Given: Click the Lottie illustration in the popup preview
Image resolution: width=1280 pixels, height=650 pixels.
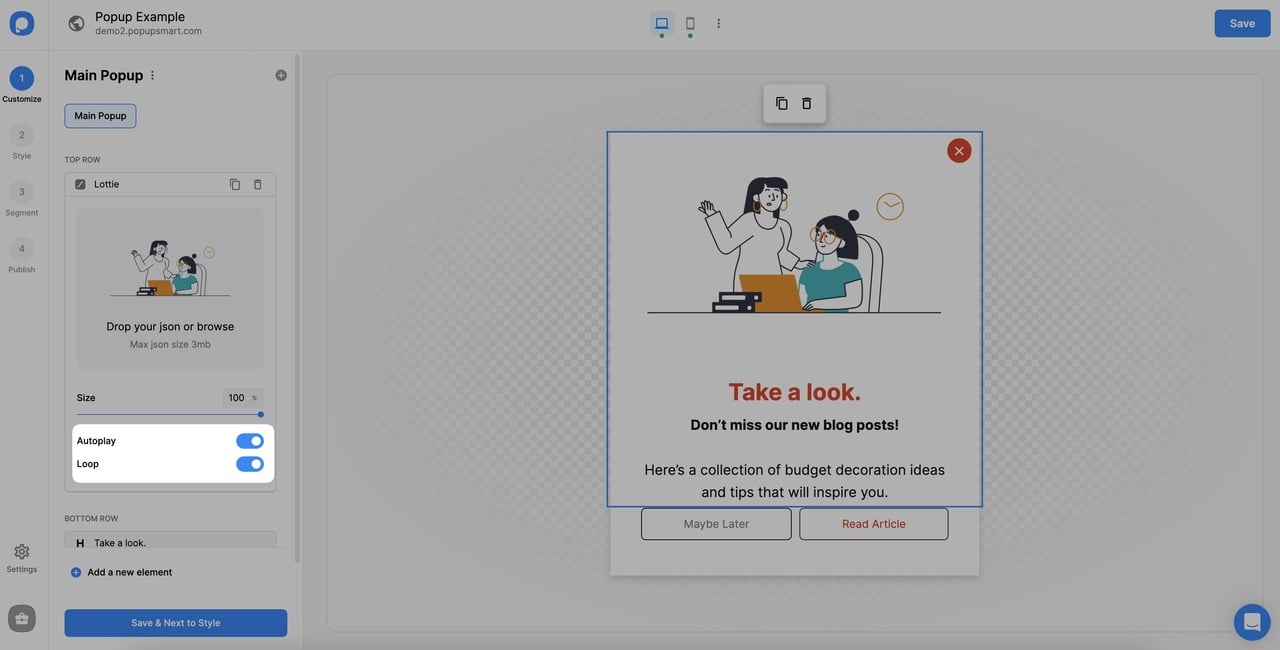Looking at the screenshot, I should (x=794, y=246).
